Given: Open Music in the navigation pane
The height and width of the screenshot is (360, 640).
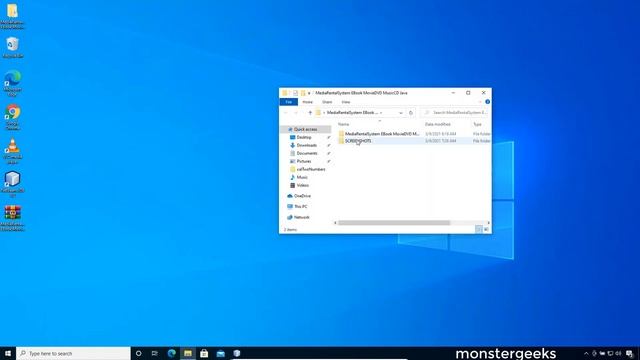Looking at the screenshot, I should click(x=302, y=177).
